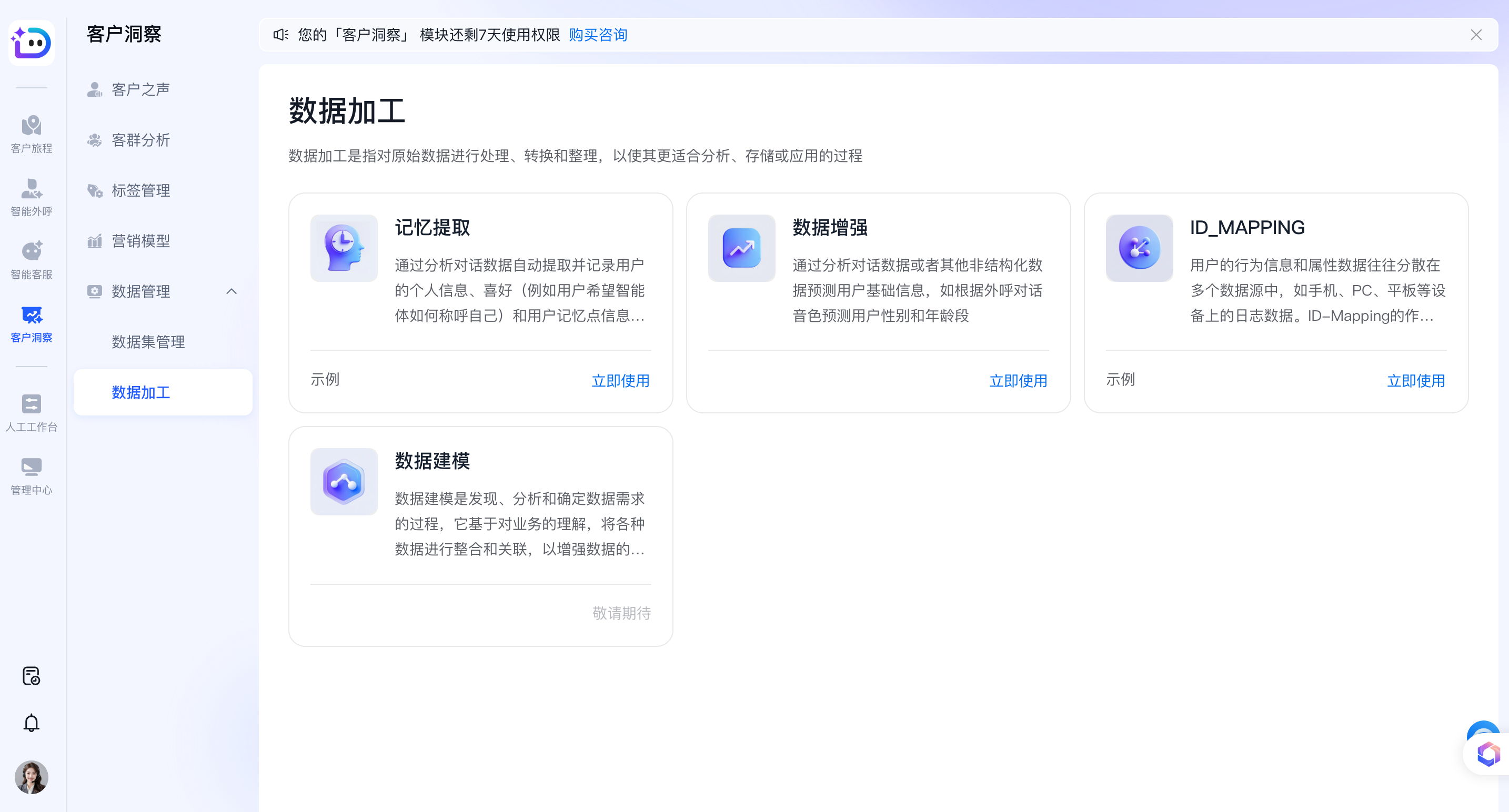
Task: Switch to 数据集管理 in the sidebar
Action: point(148,342)
